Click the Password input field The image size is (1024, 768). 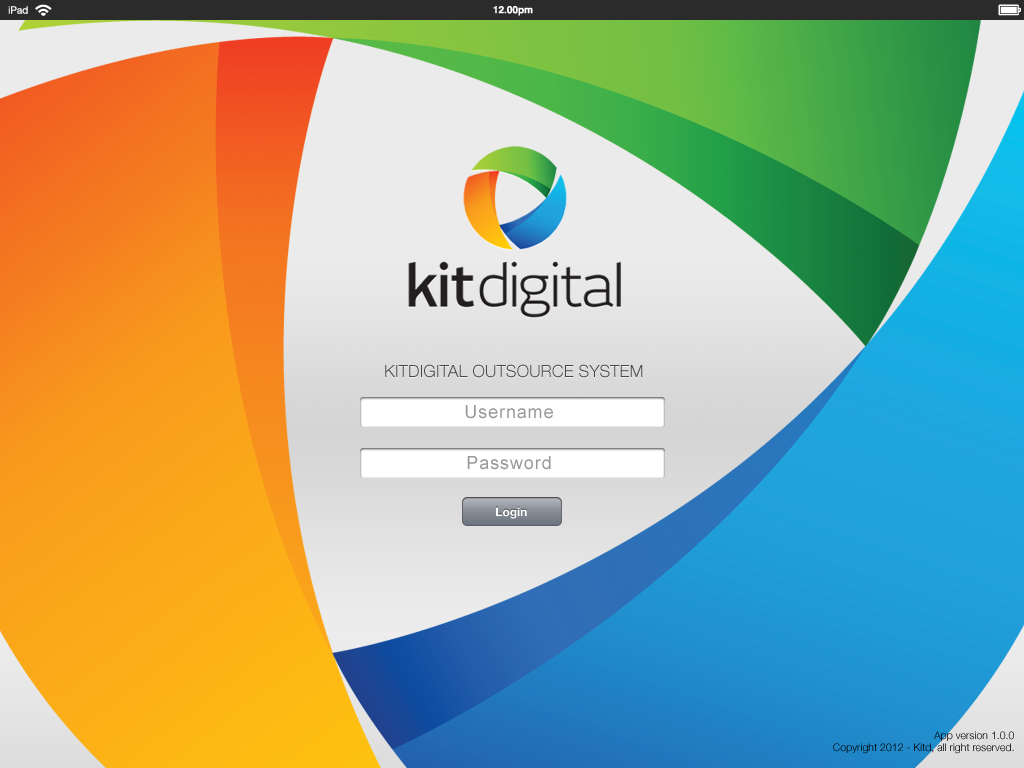click(x=512, y=463)
